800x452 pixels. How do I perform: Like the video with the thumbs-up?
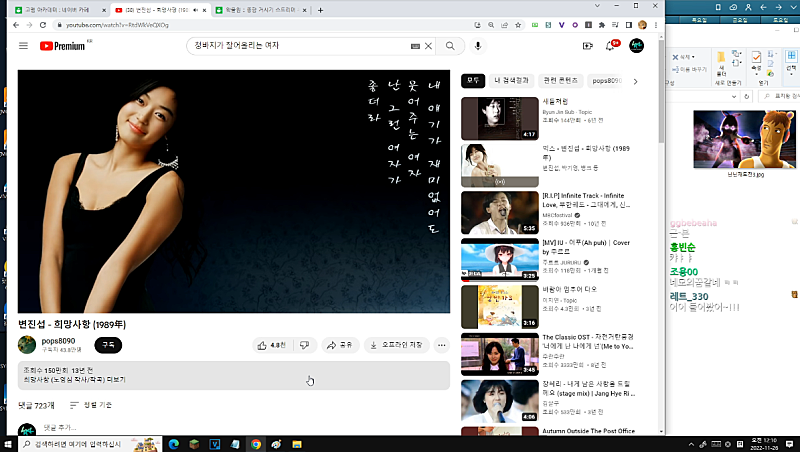pos(271,345)
